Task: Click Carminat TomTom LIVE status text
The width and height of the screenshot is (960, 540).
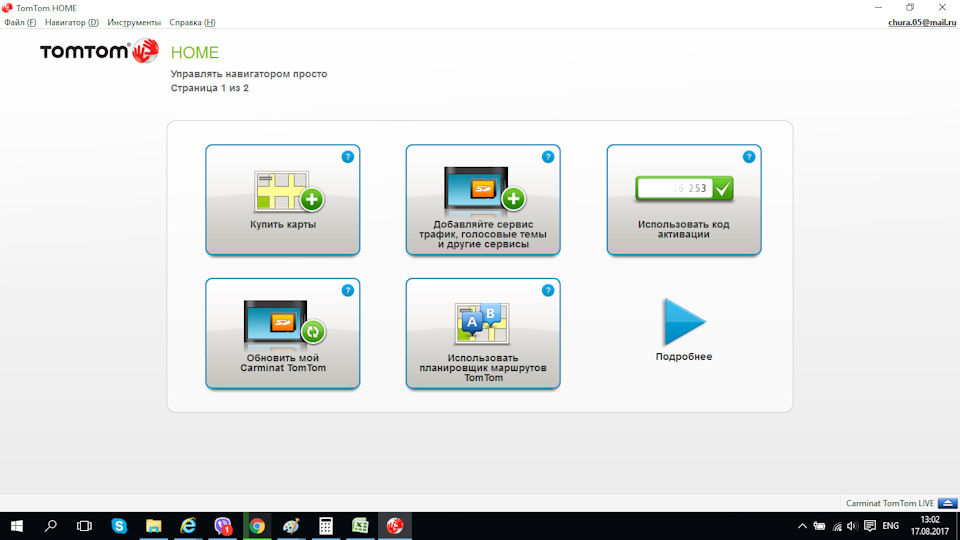Action: tap(890, 503)
